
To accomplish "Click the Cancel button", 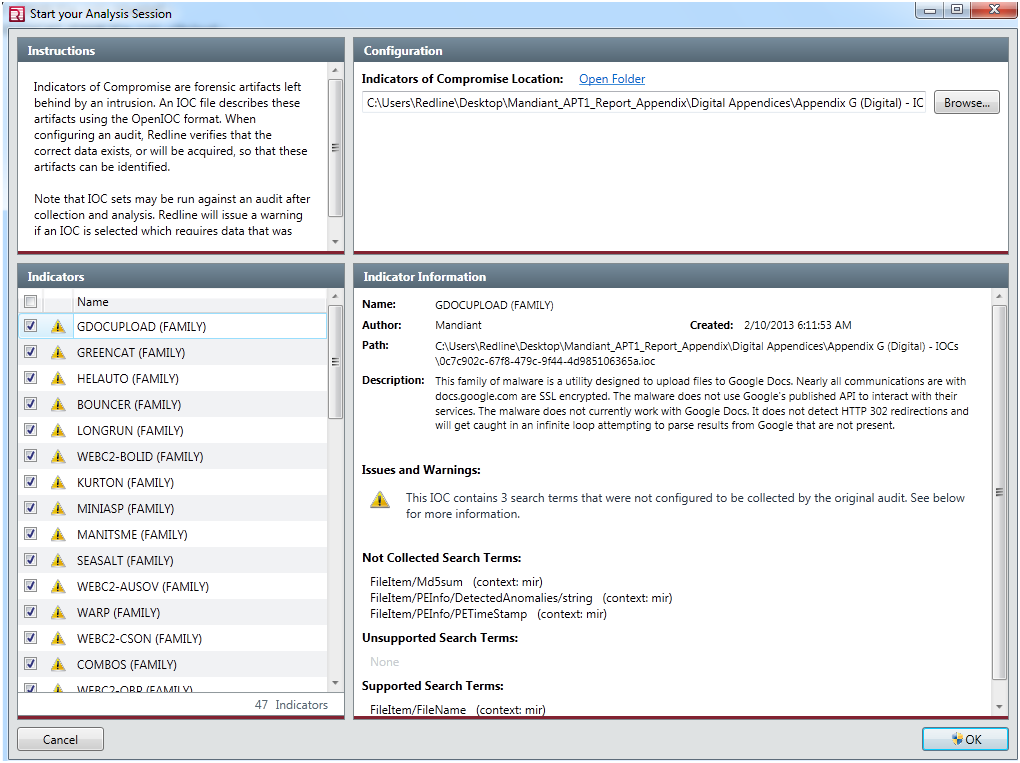I will (60, 739).
